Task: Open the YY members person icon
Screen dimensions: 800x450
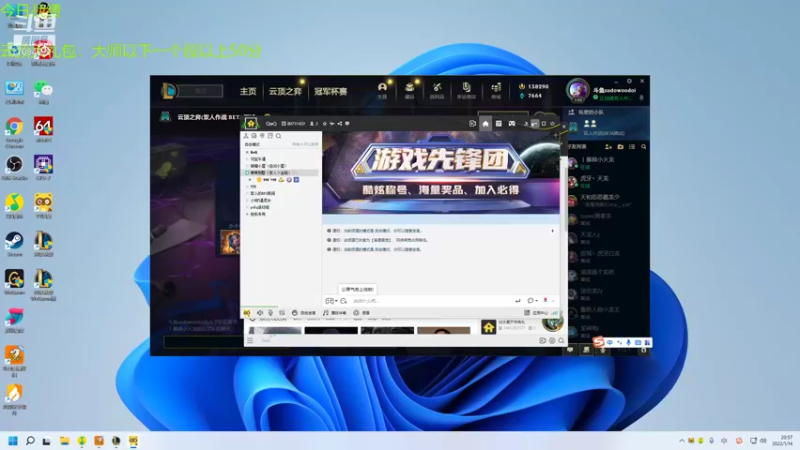Action: coord(246,136)
